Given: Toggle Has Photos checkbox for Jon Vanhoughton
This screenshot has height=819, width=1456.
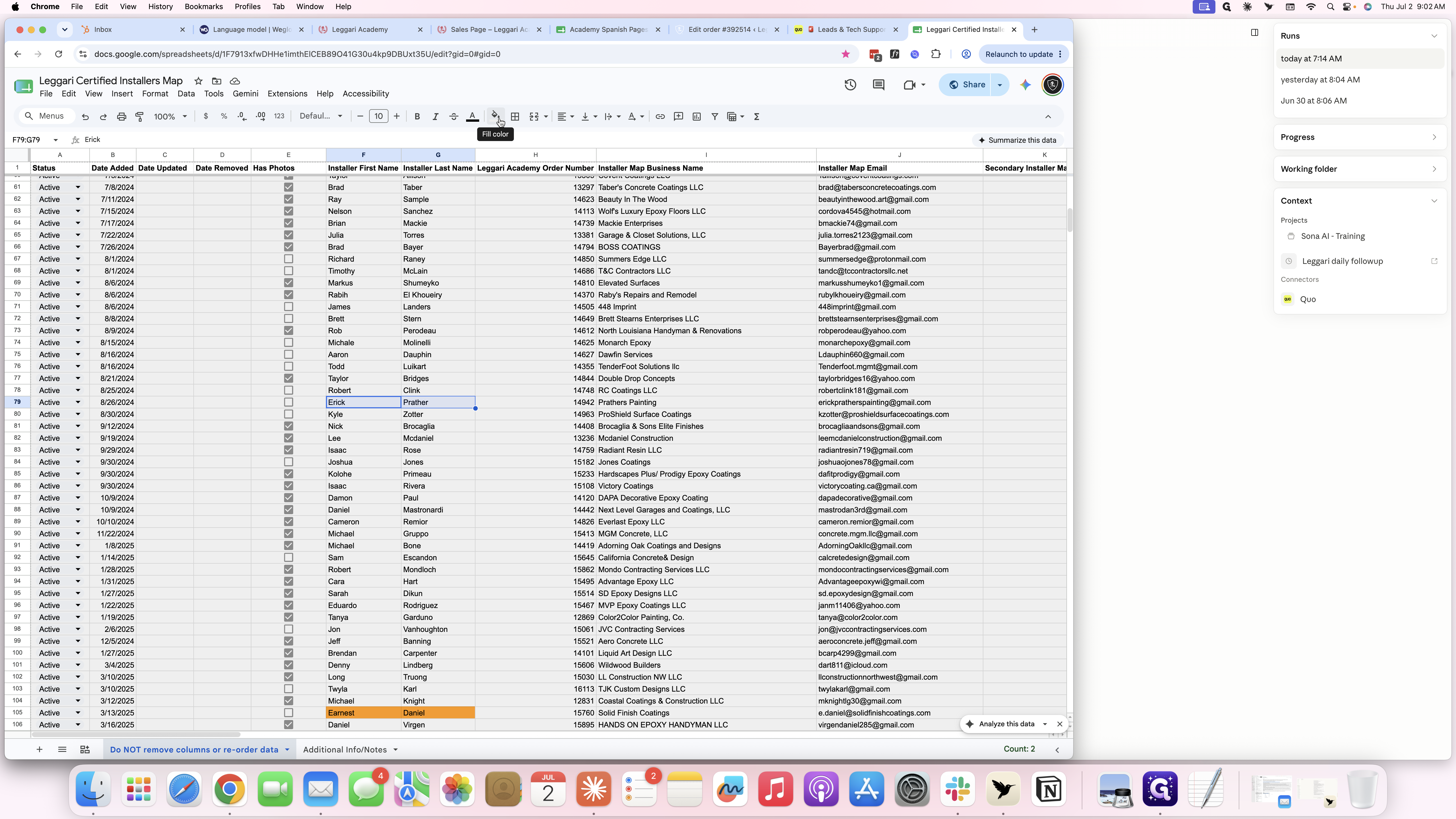Looking at the screenshot, I should (288, 629).
